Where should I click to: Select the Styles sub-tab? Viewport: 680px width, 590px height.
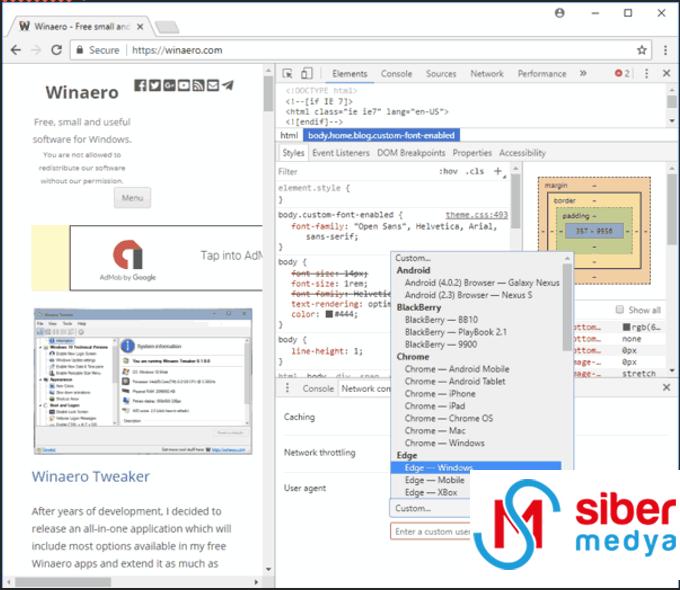point(293,153)
